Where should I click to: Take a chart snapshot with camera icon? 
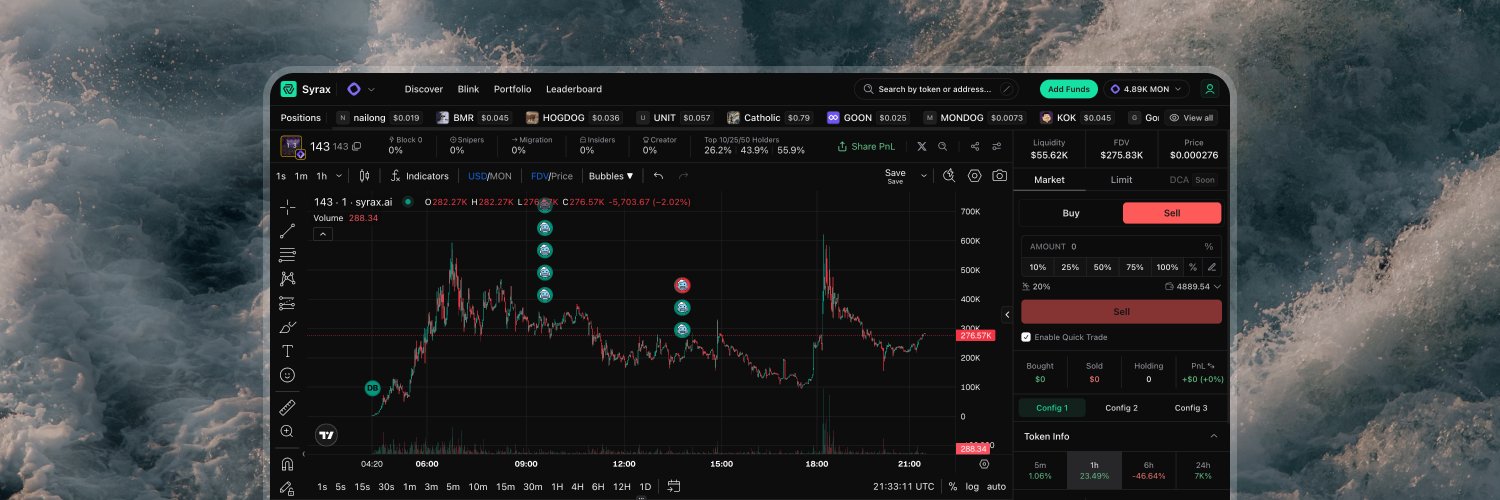point(999,176)
